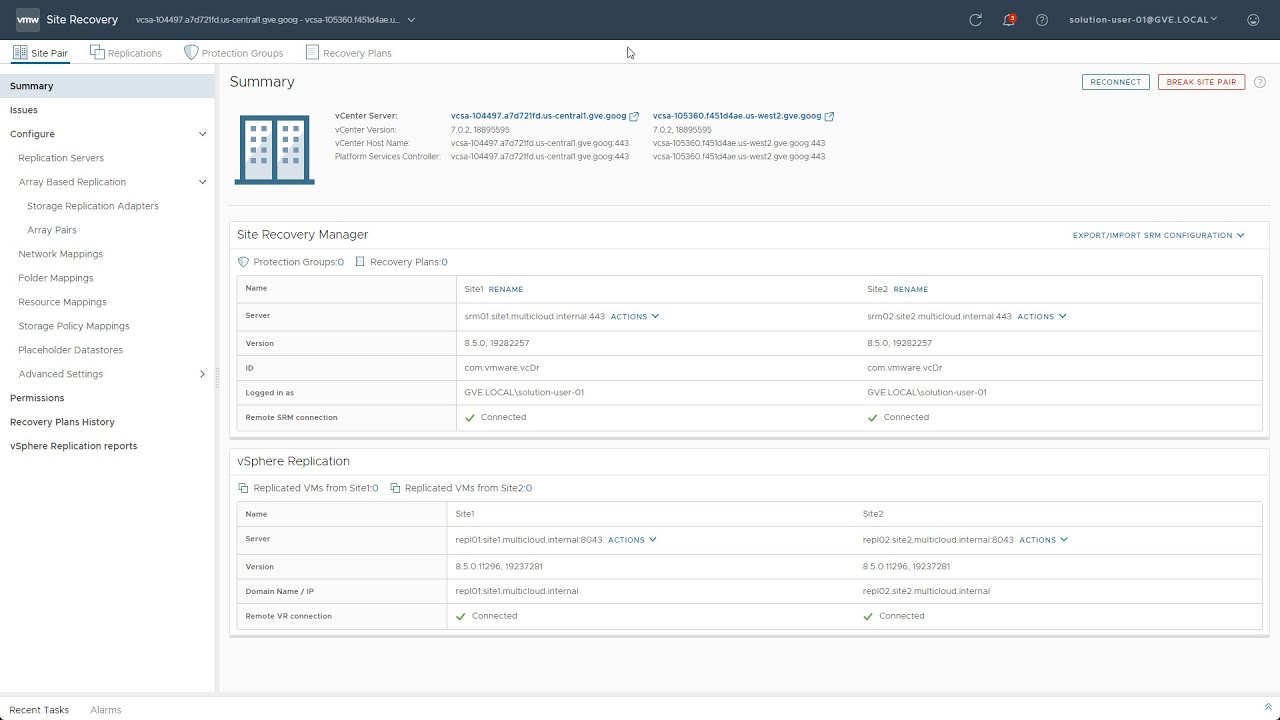This screenshot has height=720, width=1280.
Task: Open external link icon for us-central1 vCenter
Action: [x=634, y=116]
